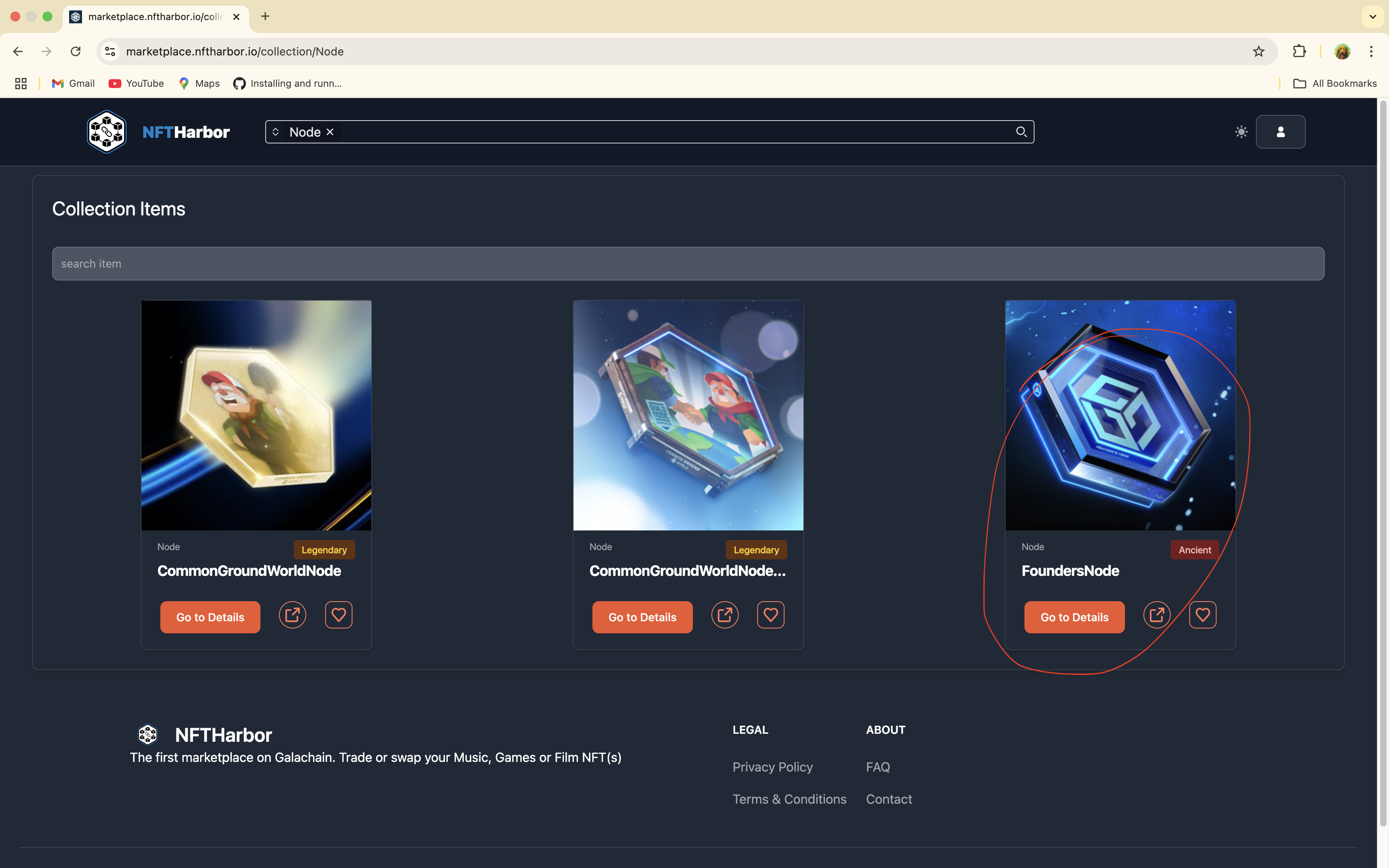Viewport: 1389px width, 868px height.
Task: Go to Details for first CommonGroundWorldNode
Action: point(210,617)
